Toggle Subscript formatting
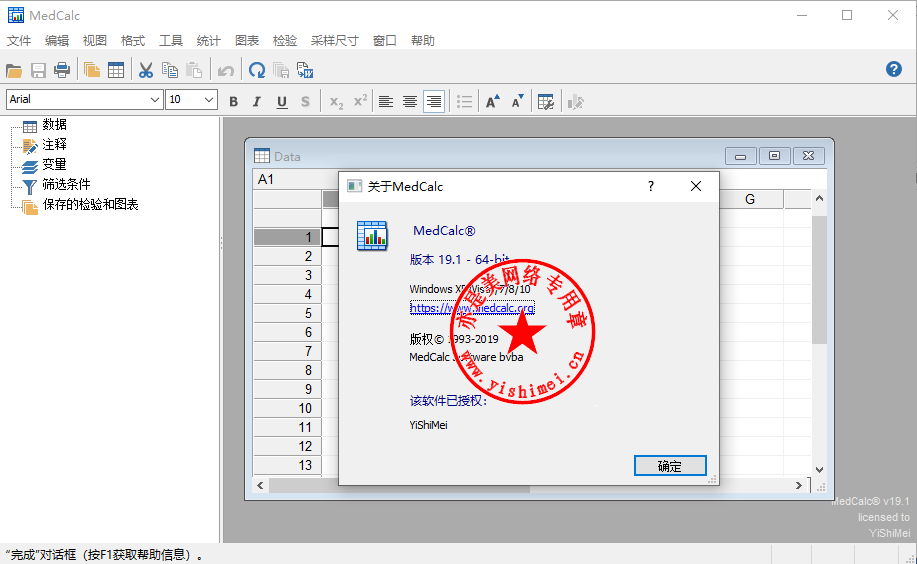Image resolution: width=917 pixels, height=564 pixels. [336, 102]
